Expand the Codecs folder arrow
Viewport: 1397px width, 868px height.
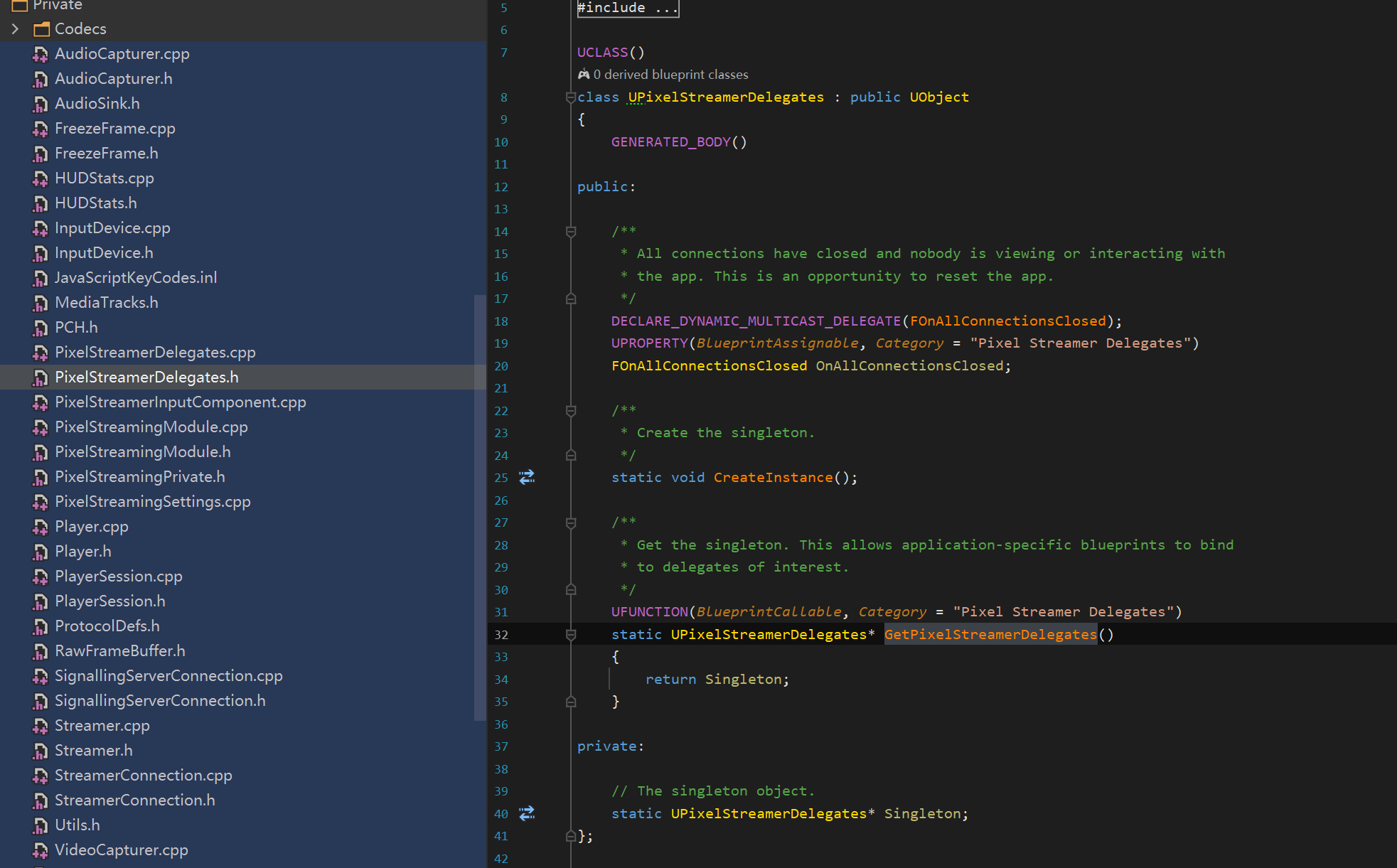[x=15, y=29]
